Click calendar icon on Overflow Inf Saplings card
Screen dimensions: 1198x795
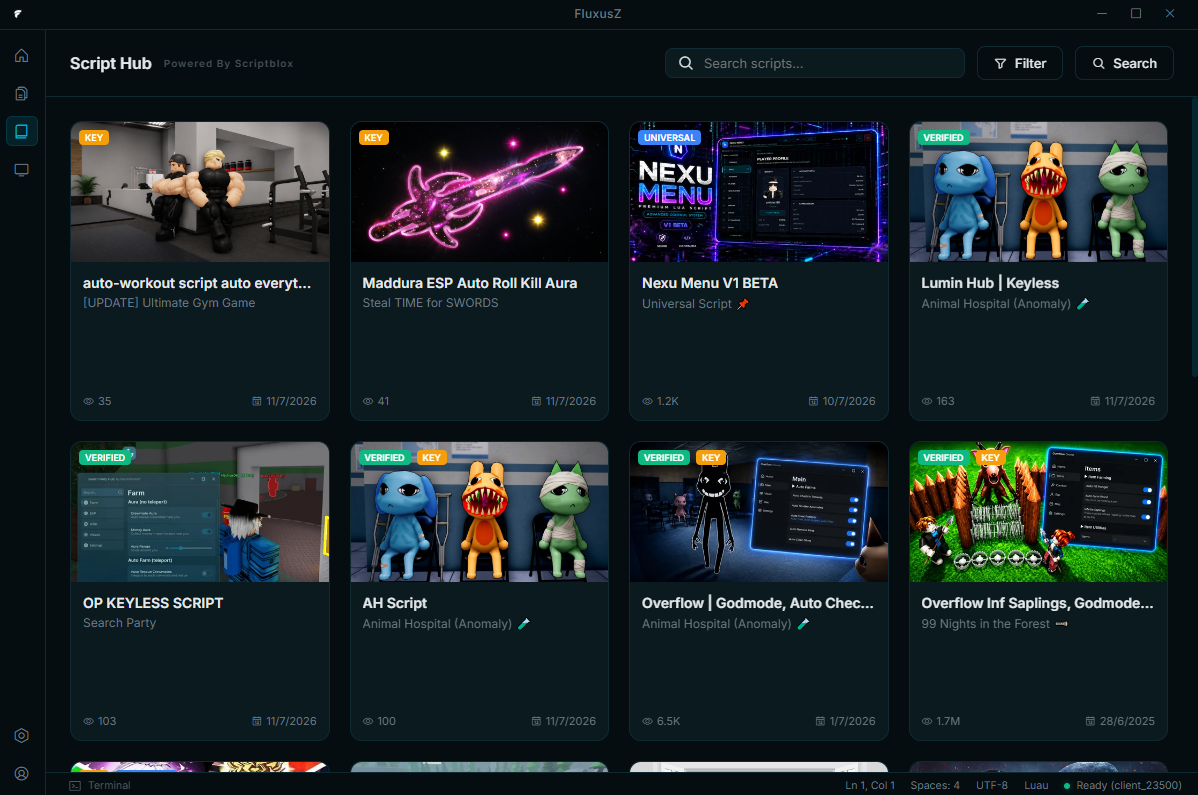(1090, 721)
